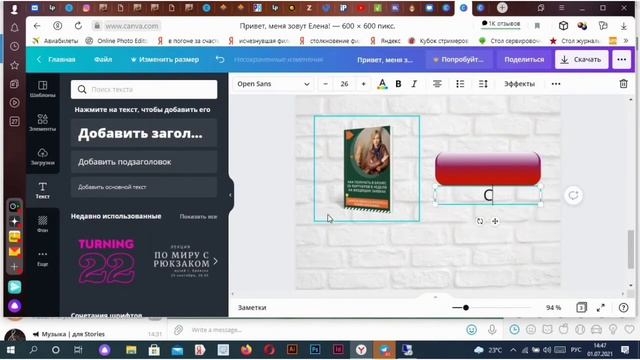Open the Online Photo Editor bookmark
Screen dimensions: 640x360
pyautogui.click(x=117, y=41)
